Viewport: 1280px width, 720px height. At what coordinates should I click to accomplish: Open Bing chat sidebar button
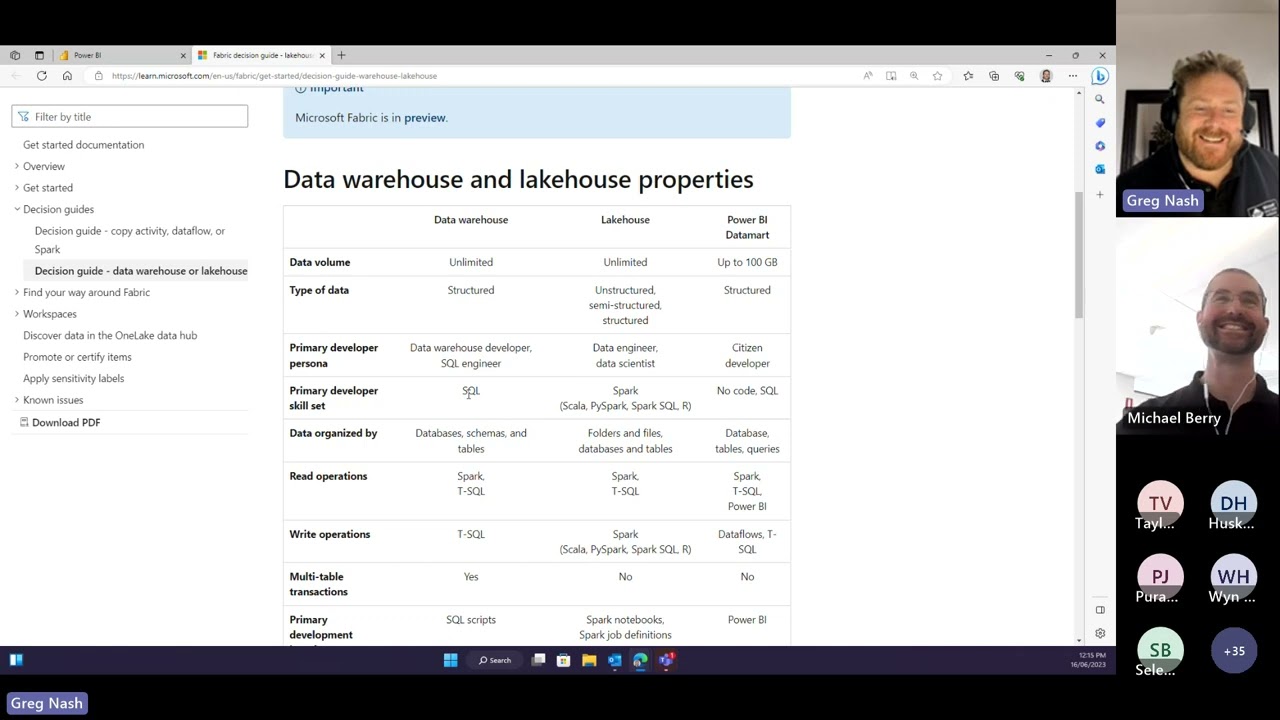(1100, 76)
